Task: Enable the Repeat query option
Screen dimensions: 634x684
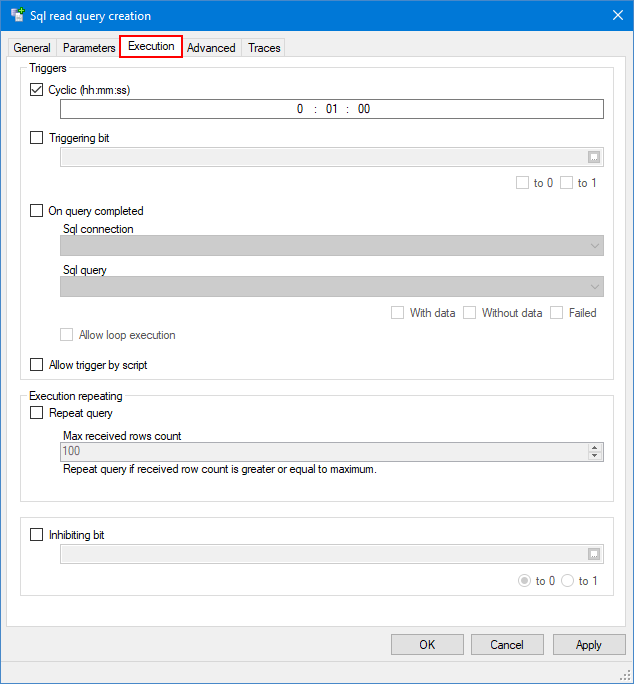Action: click(37, 413)
